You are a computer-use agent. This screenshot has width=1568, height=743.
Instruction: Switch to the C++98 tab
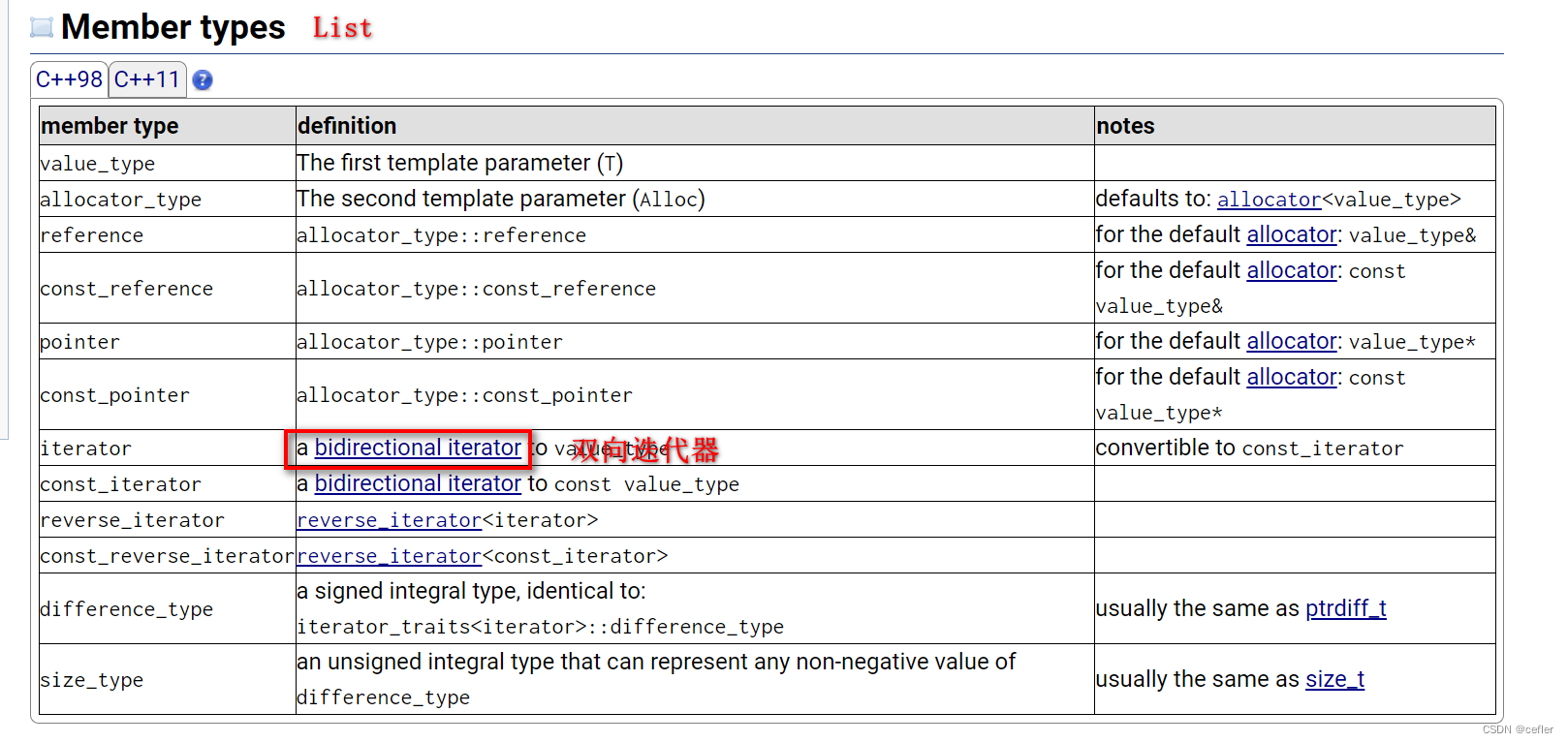coord(69,79)
